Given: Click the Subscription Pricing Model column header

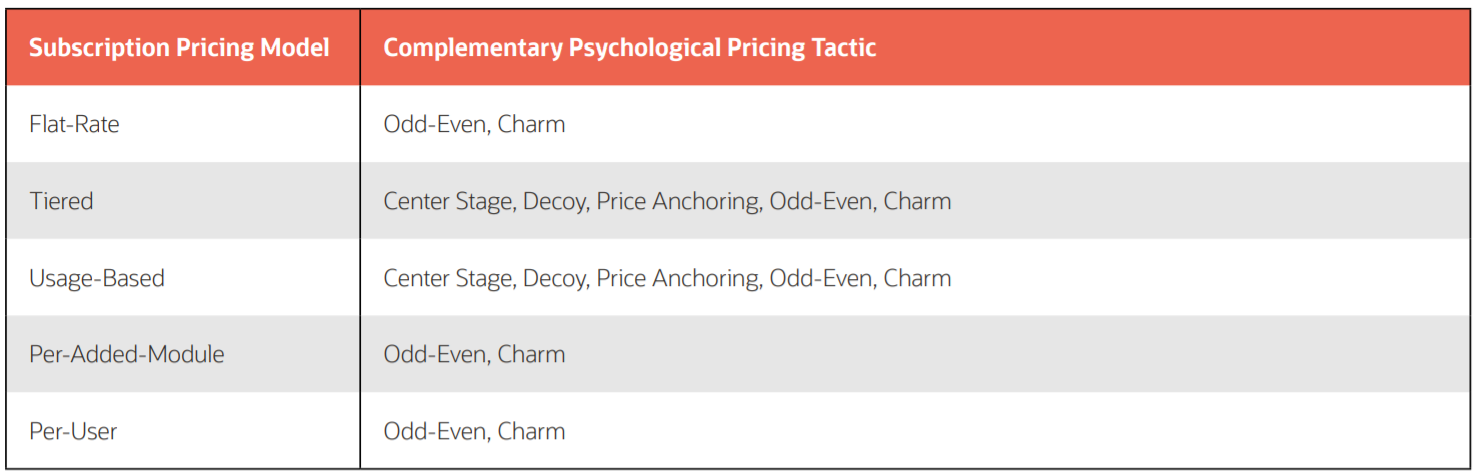Looking at the screenshot, I should click(x=179, y=48).
